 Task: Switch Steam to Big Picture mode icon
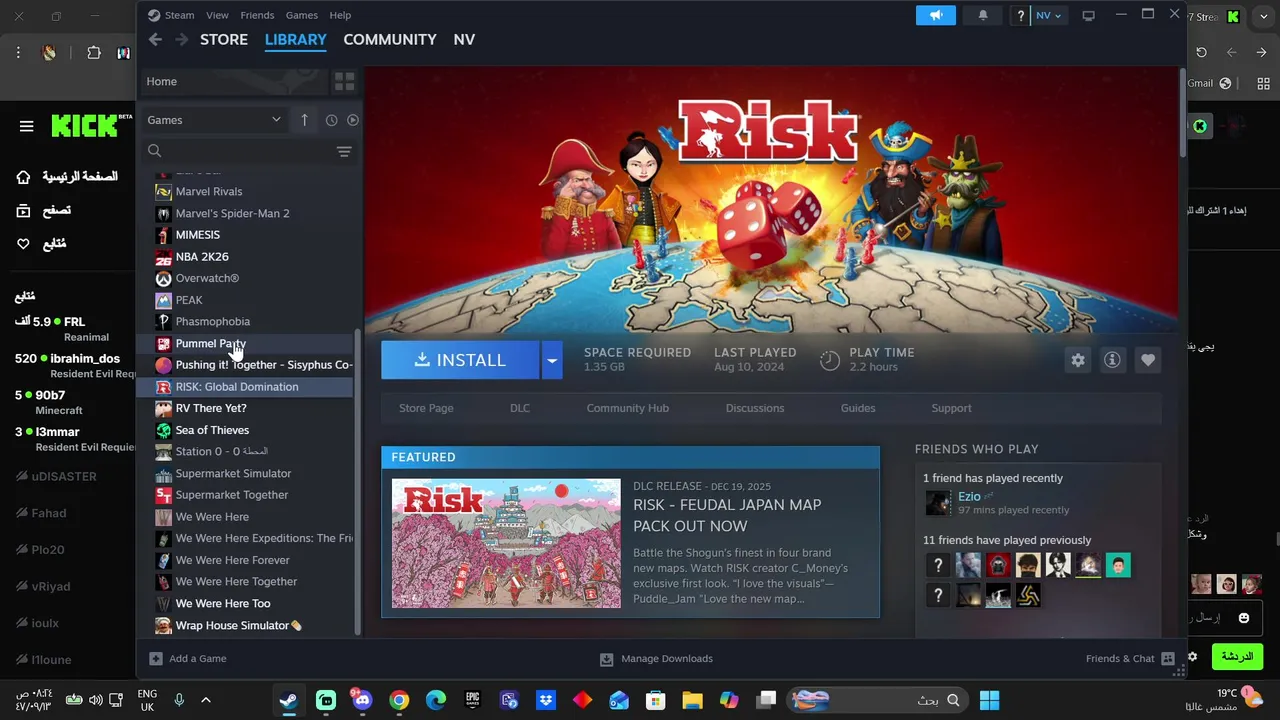[x=1089, y=15]
